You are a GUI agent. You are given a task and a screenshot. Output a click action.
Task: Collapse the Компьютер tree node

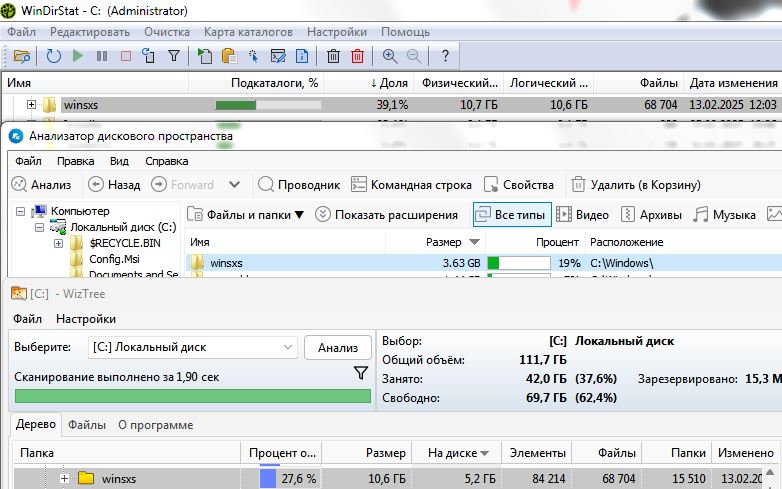[20, 211]
